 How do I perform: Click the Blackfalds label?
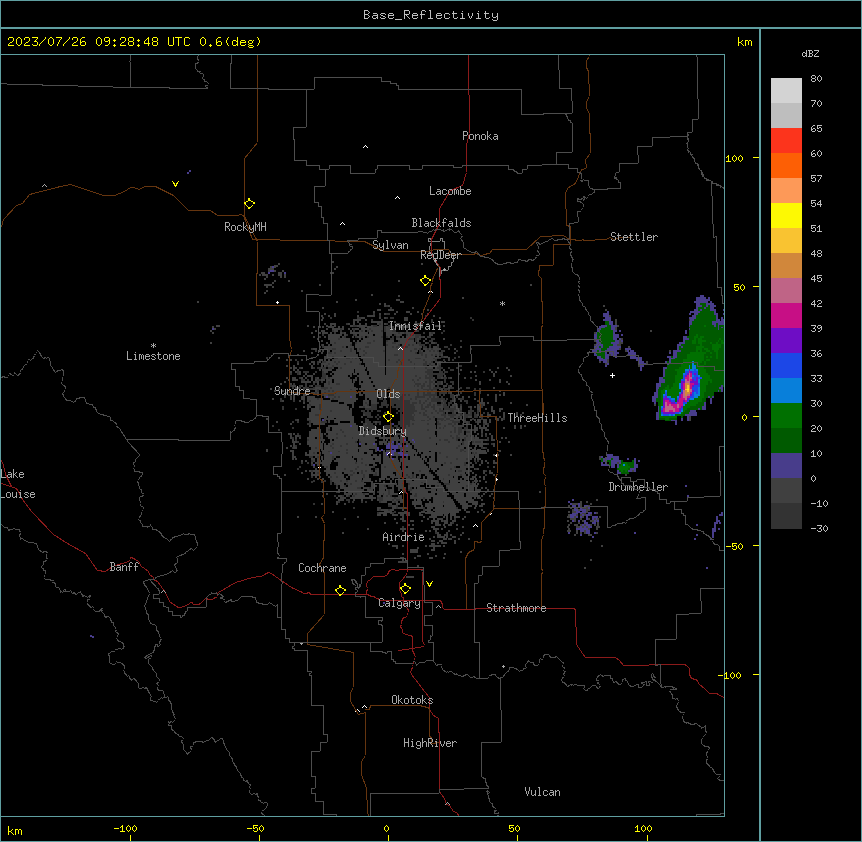coord(441,223)
